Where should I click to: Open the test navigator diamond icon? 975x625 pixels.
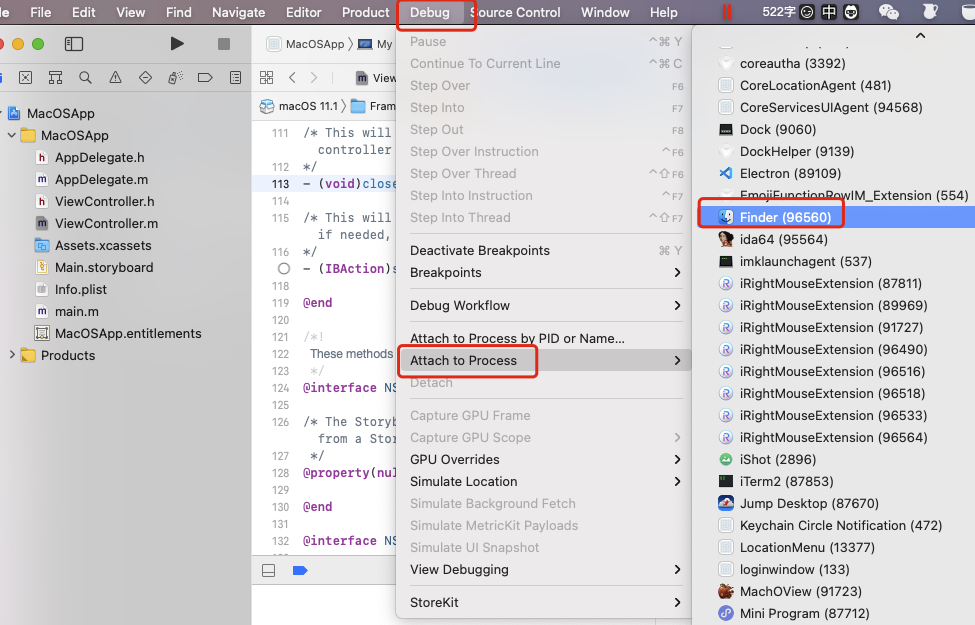pyautogui.click(x=146, y=78)
